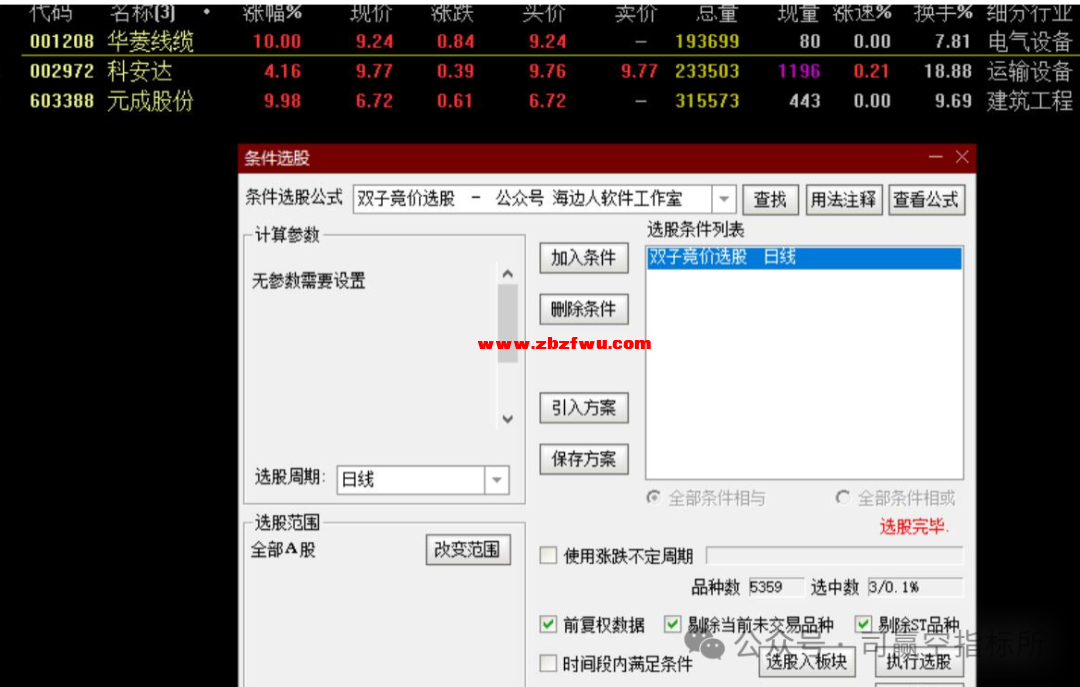Toggle the 剔除ST品种 checkbox

point(863,624)
